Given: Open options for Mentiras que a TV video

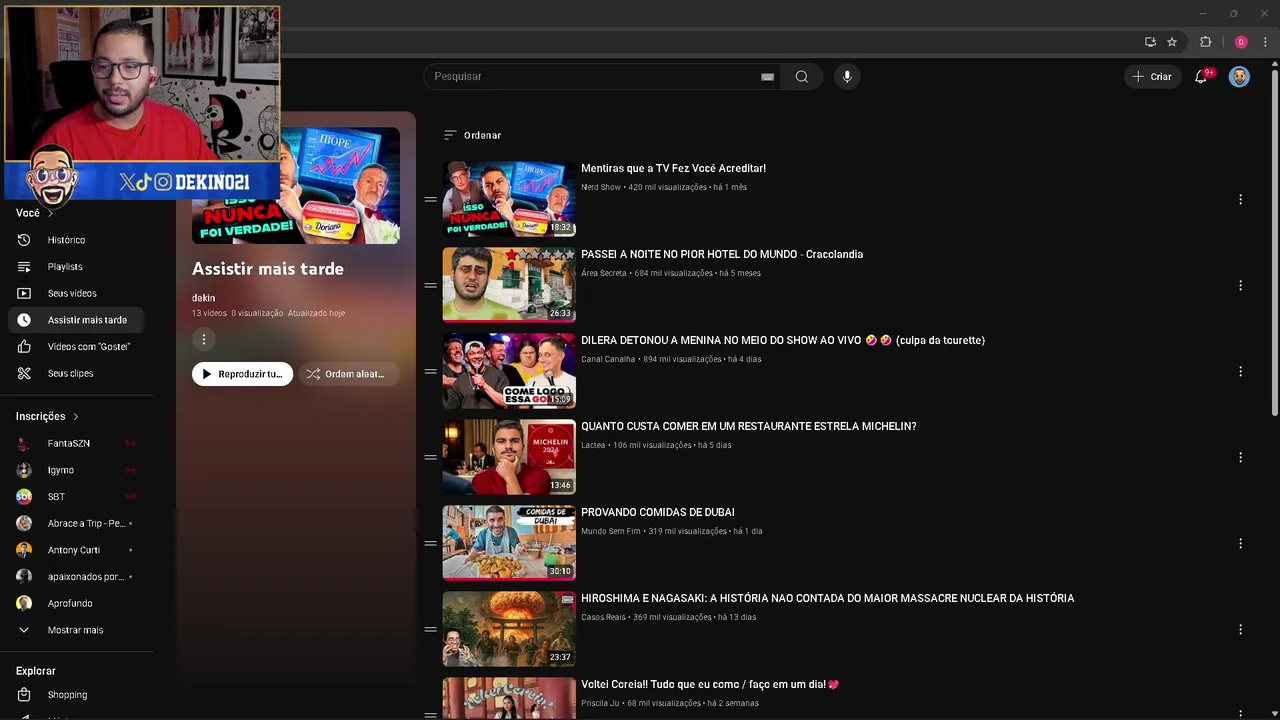Looking at the screenshot, I should point(1240,200).
